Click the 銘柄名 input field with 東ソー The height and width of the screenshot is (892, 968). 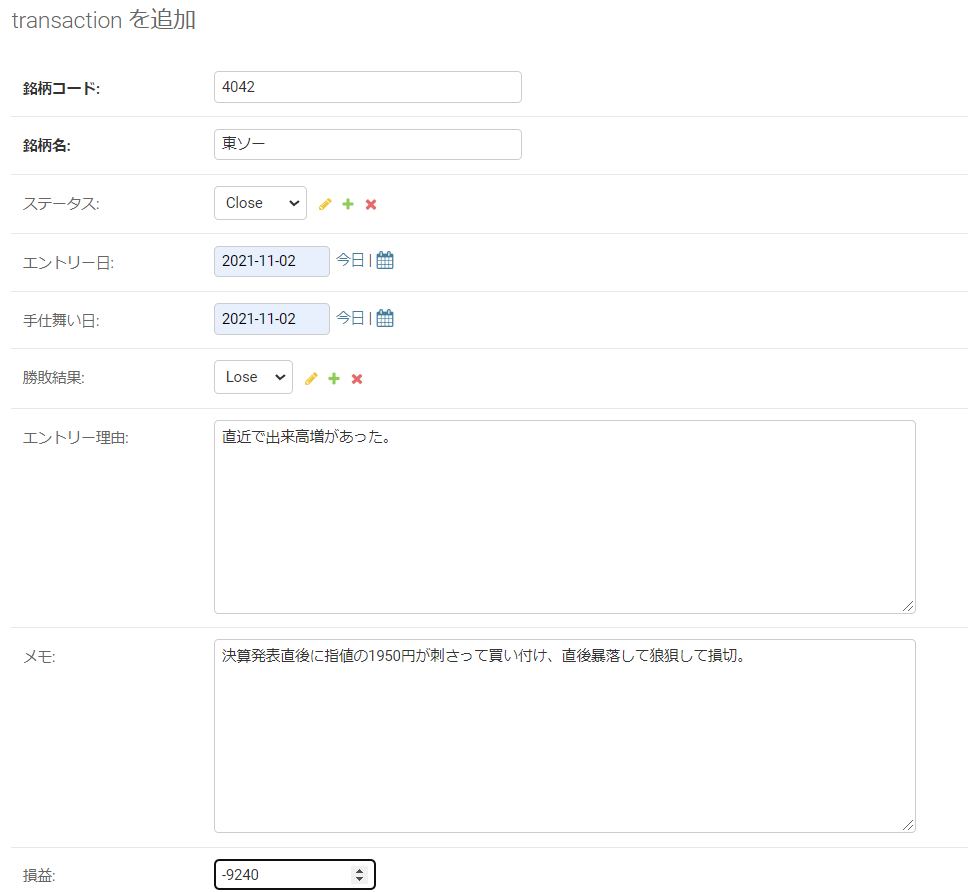click(x=367, y=144)
